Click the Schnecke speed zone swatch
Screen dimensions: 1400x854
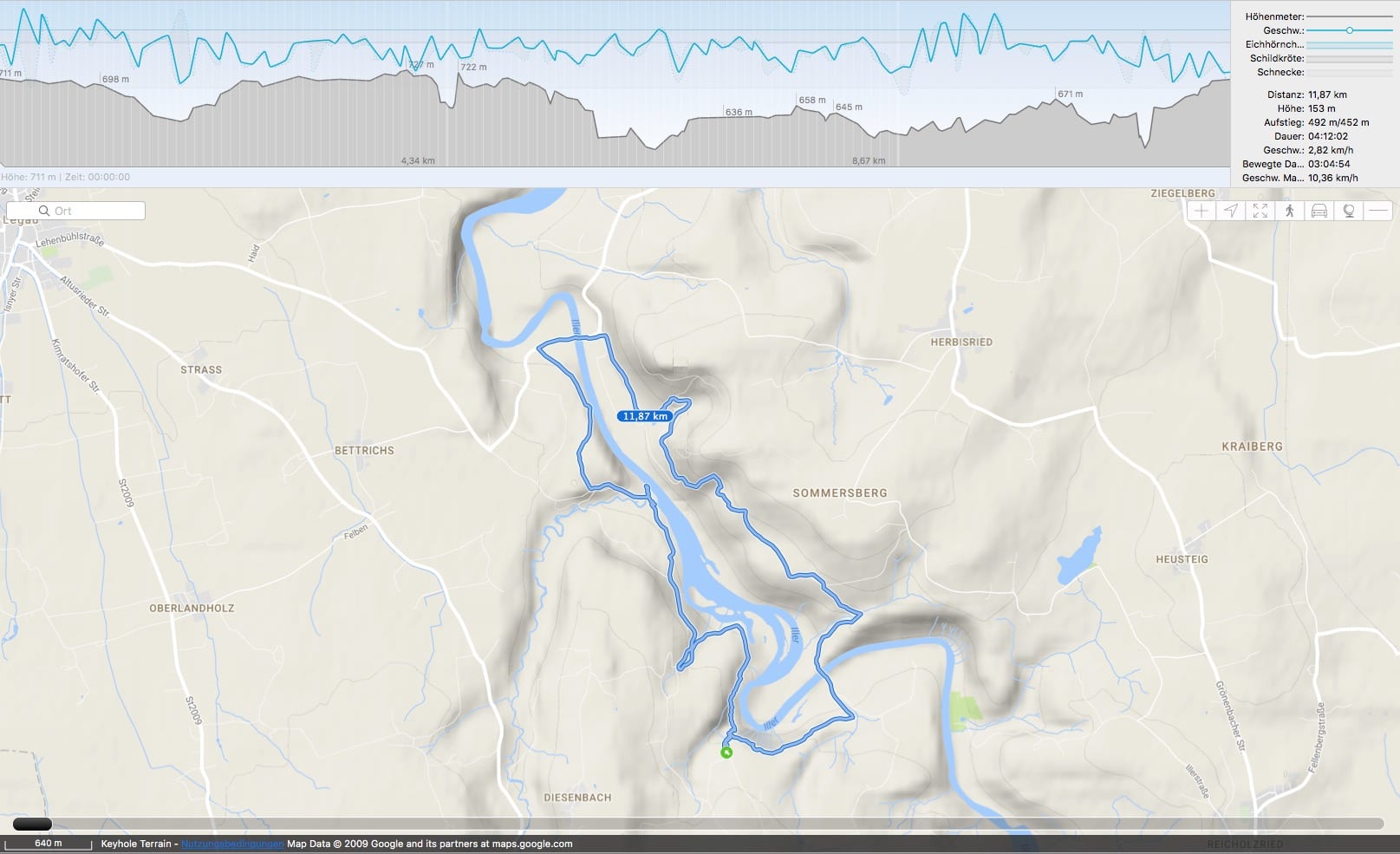pos(1349,72)
